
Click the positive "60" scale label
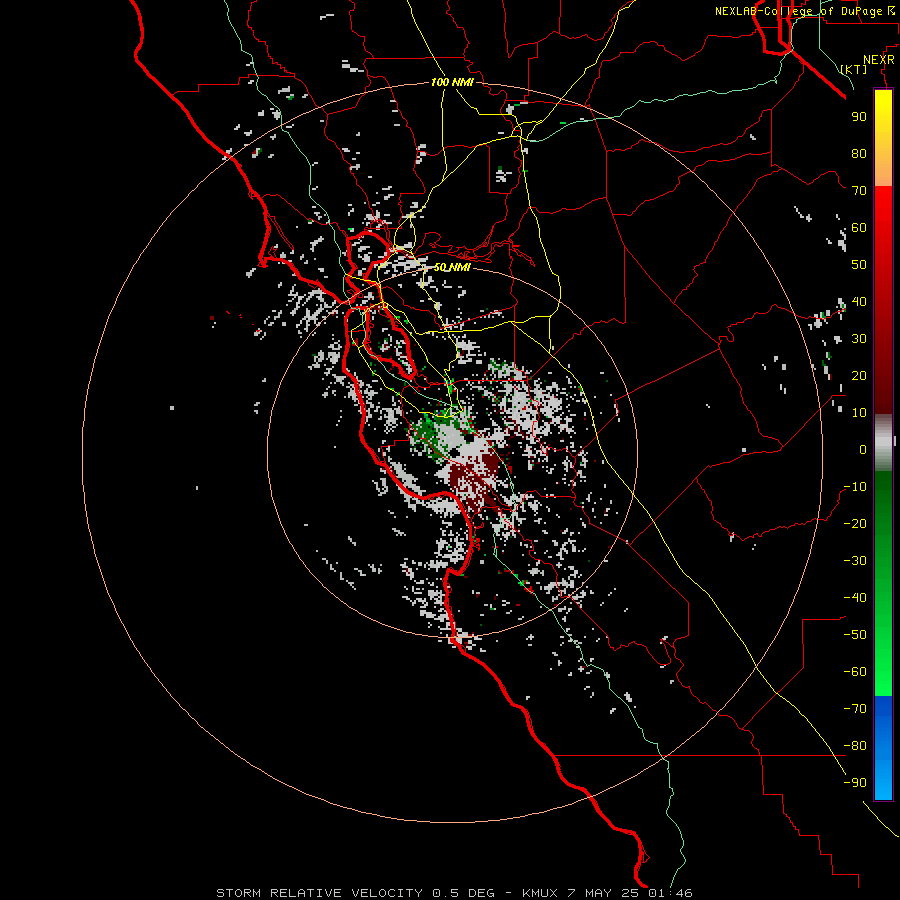click(x=859, y=227)
